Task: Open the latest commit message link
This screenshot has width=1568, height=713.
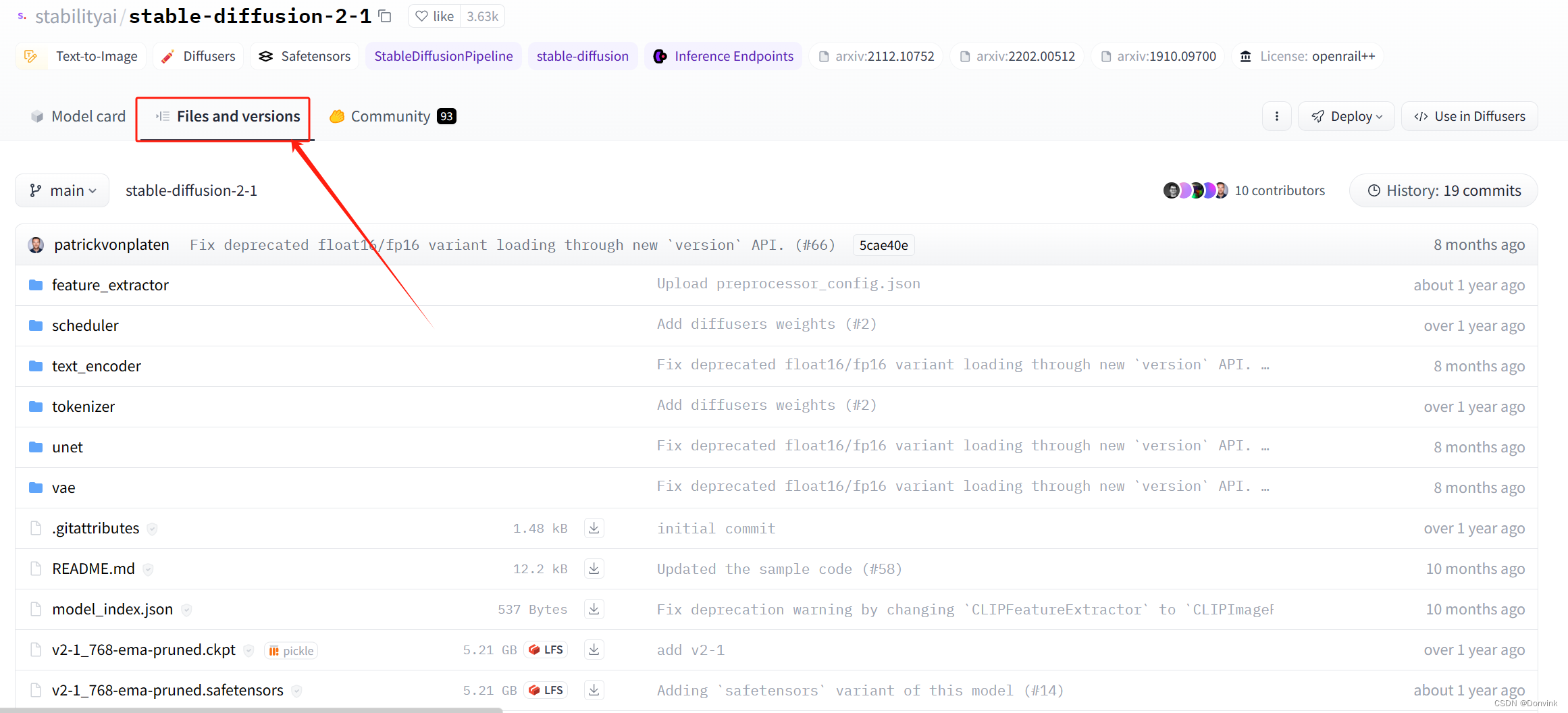Action: point(512,244)
